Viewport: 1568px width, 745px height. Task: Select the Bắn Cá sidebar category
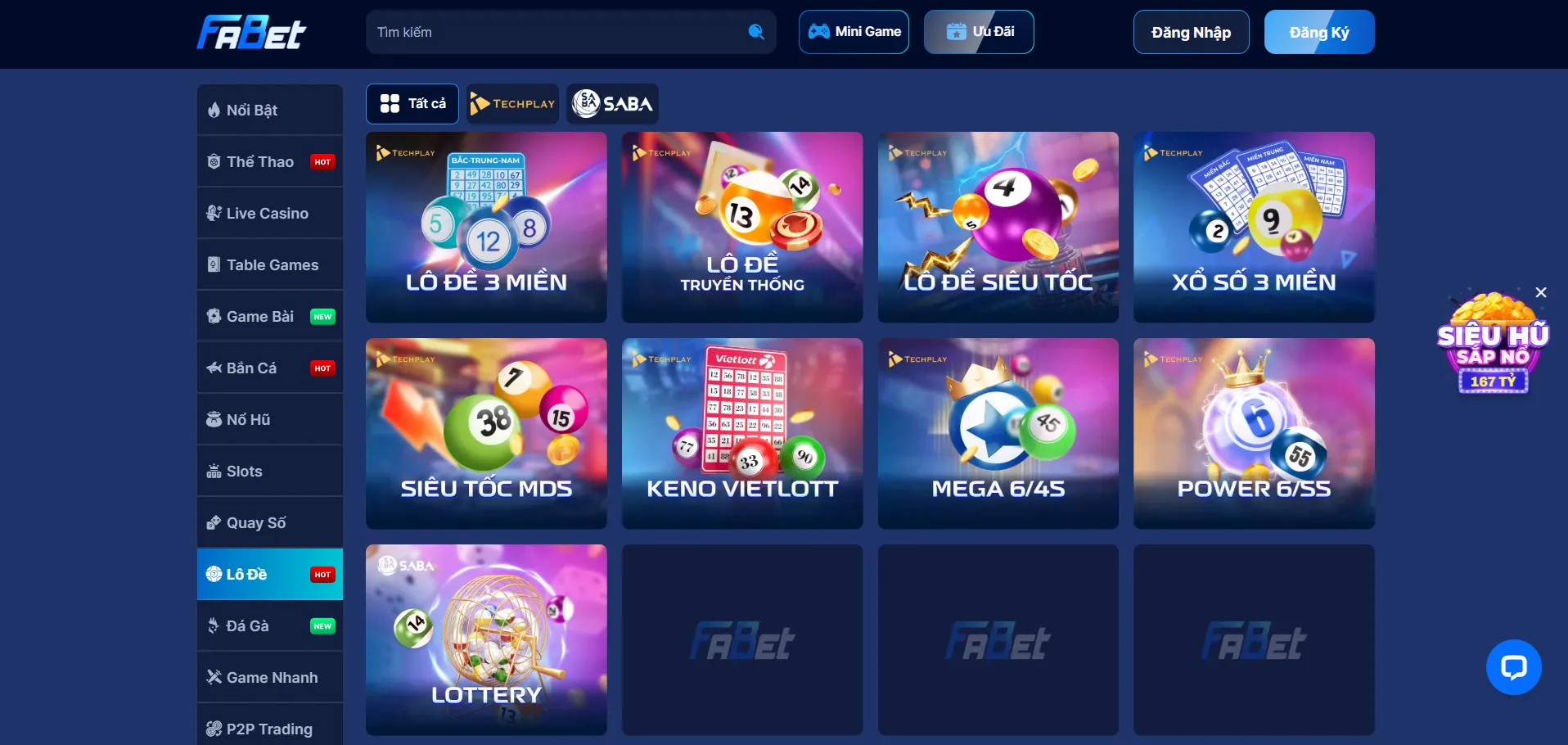[270, 368]
